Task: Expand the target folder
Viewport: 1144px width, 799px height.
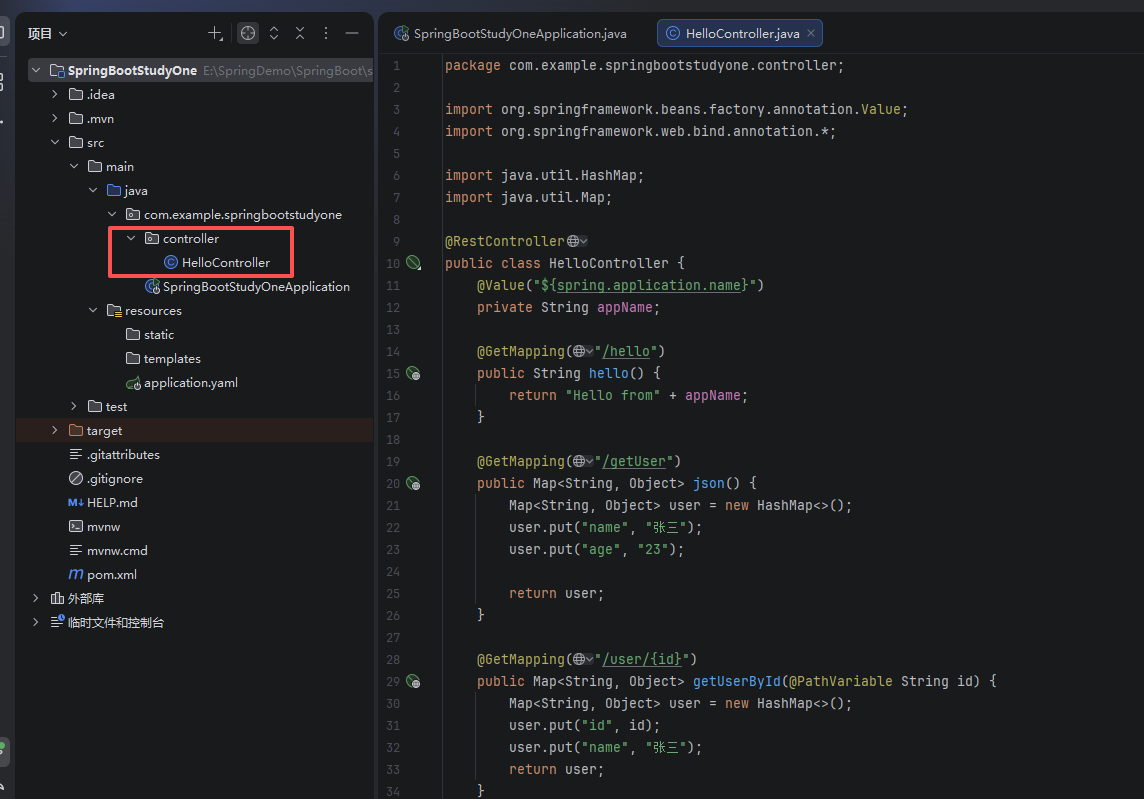Action: pos(55,431)
